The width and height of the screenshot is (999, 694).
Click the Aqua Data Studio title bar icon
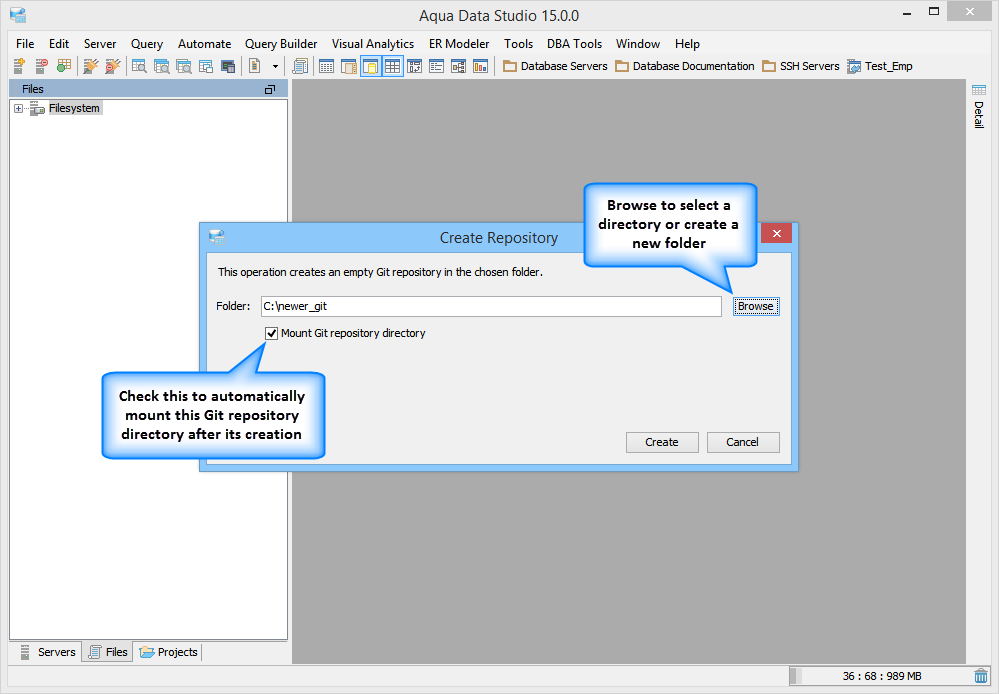(18, 15)
